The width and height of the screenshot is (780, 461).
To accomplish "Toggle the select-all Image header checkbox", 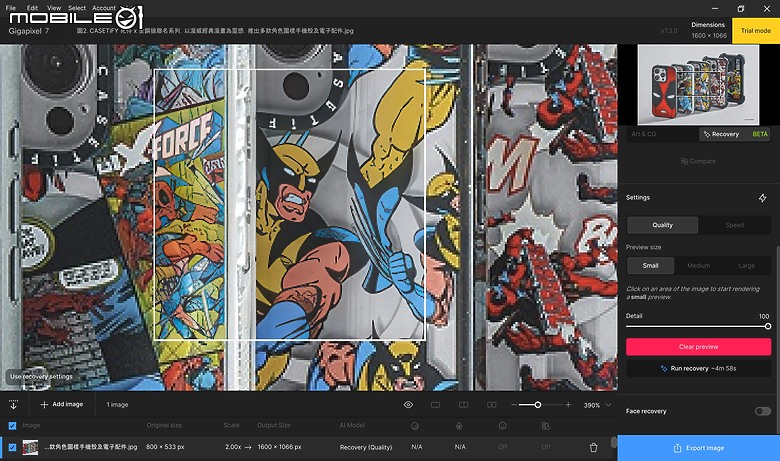I will pos(12,426).
